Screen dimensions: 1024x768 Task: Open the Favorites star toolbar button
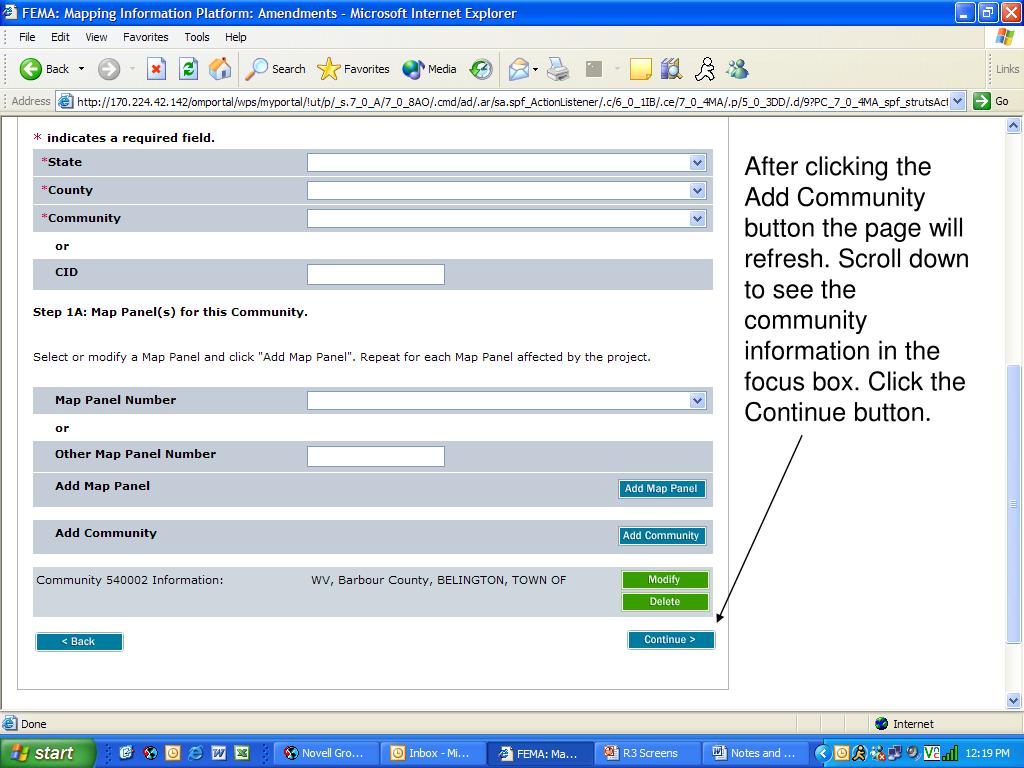pyautogui.click(x=353, y=69)
